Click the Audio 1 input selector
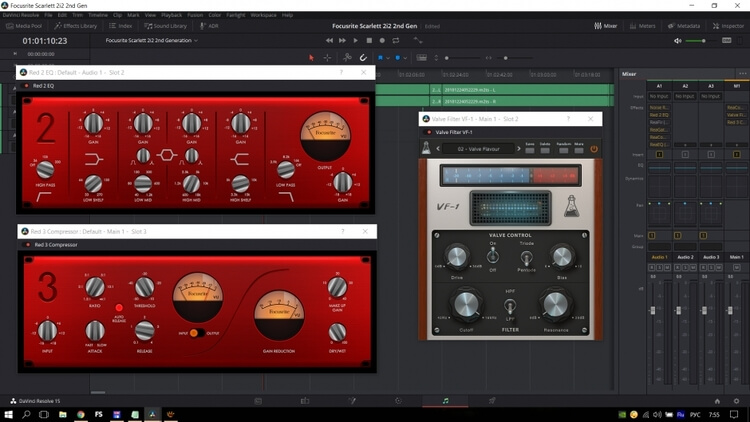 659,96
